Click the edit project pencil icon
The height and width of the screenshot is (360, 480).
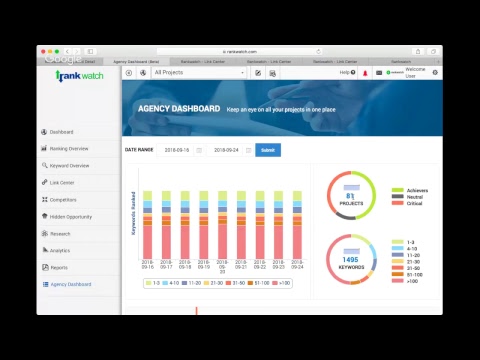(x=258, y=73)
